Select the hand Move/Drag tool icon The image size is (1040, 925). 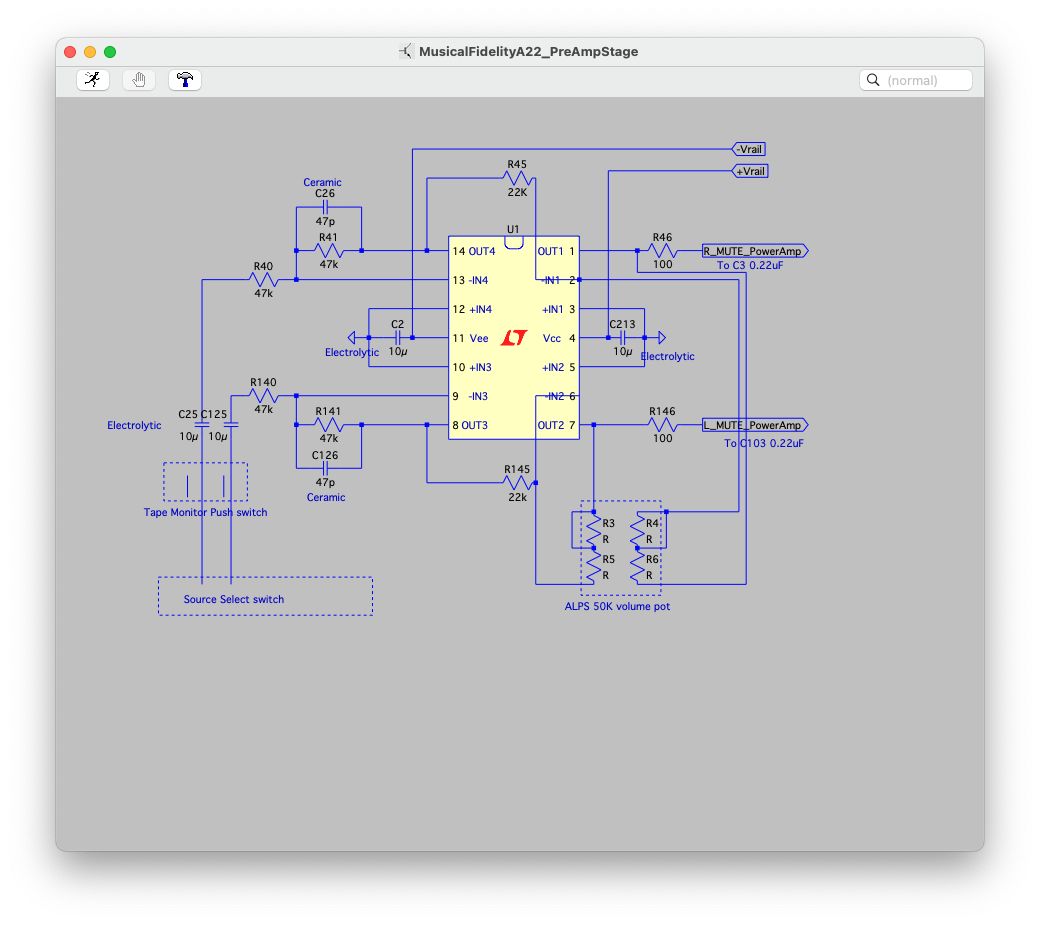139,80
